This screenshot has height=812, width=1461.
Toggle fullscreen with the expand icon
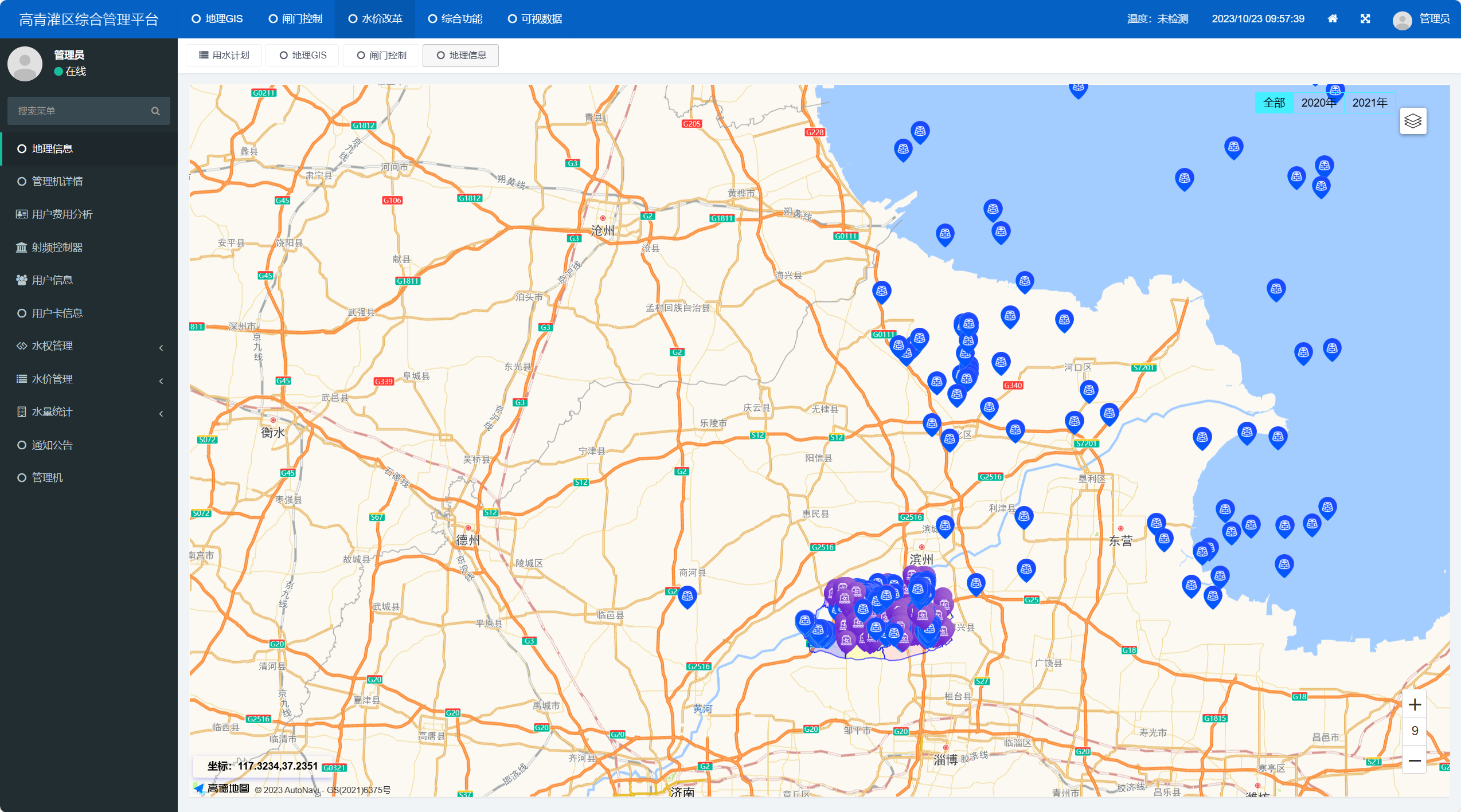(x=1365, y=19)
